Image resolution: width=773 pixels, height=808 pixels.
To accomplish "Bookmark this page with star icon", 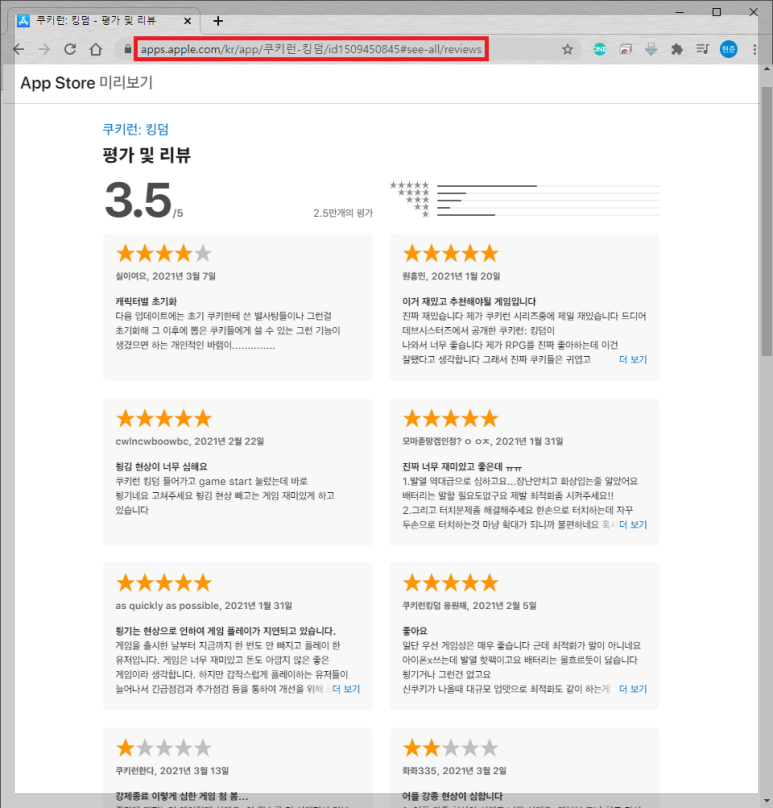I will point(567,49).
